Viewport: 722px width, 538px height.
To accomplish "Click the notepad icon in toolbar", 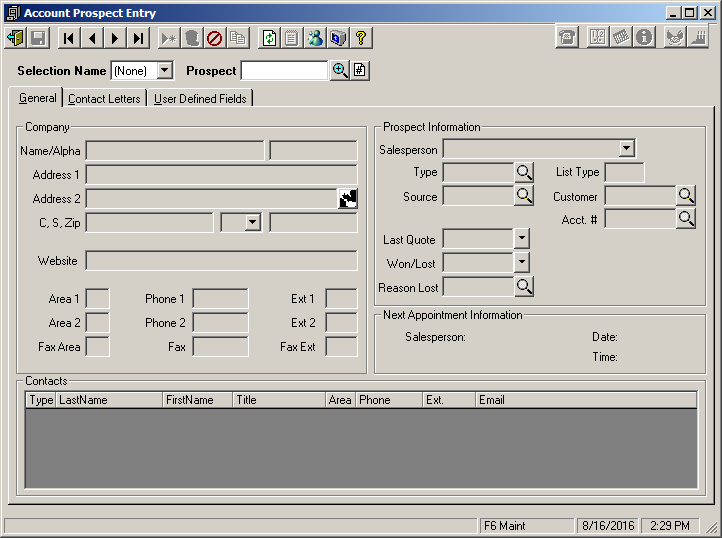I will [x=292, y=38].
